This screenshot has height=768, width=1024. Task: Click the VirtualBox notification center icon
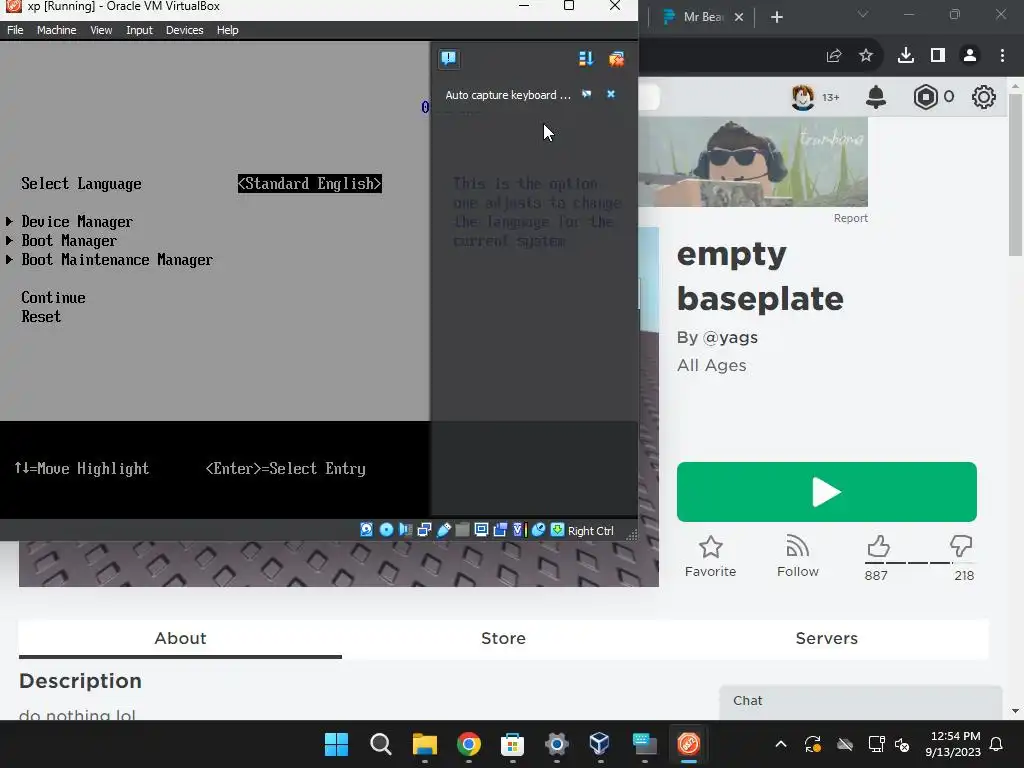coord(449,59)
